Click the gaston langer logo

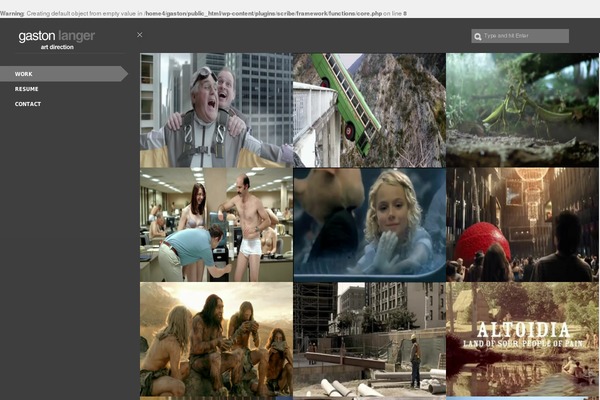57,36
